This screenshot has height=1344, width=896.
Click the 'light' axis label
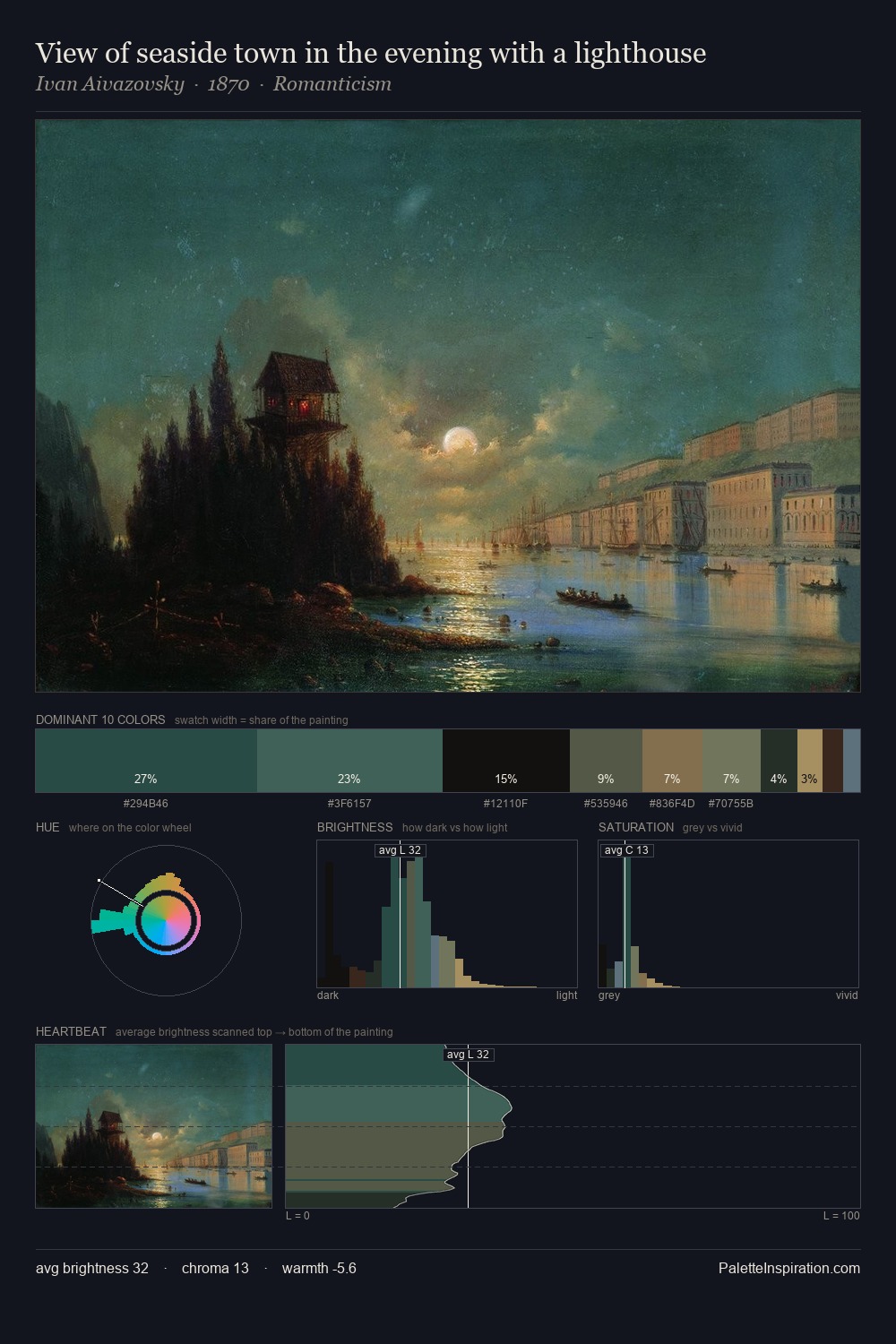[x=567, y=995]
